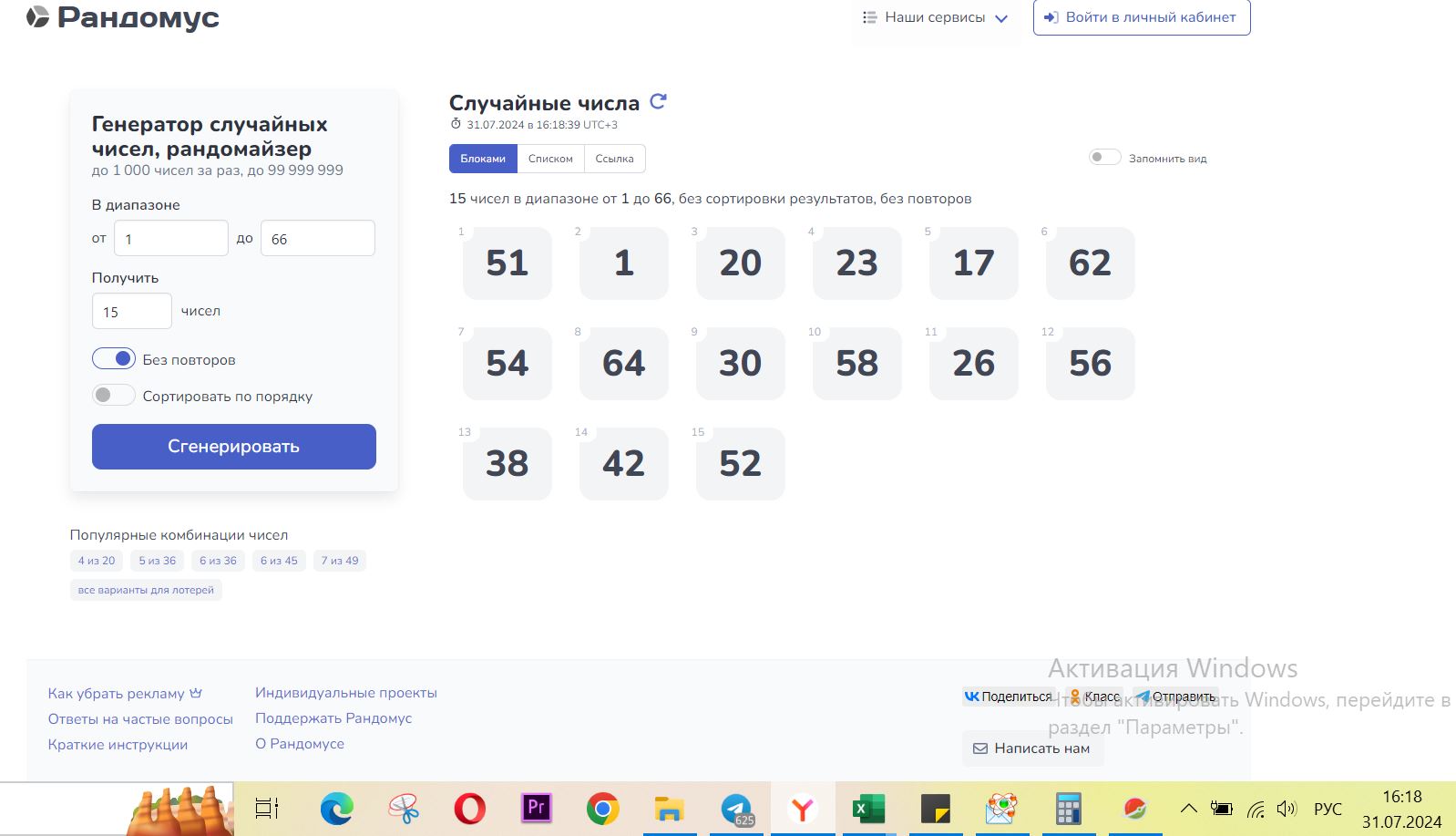Image resolution: width=1456 pixels, height=836 pixels.
Task: Open Поддержать Рандомус link
Action: click(333, 718)
